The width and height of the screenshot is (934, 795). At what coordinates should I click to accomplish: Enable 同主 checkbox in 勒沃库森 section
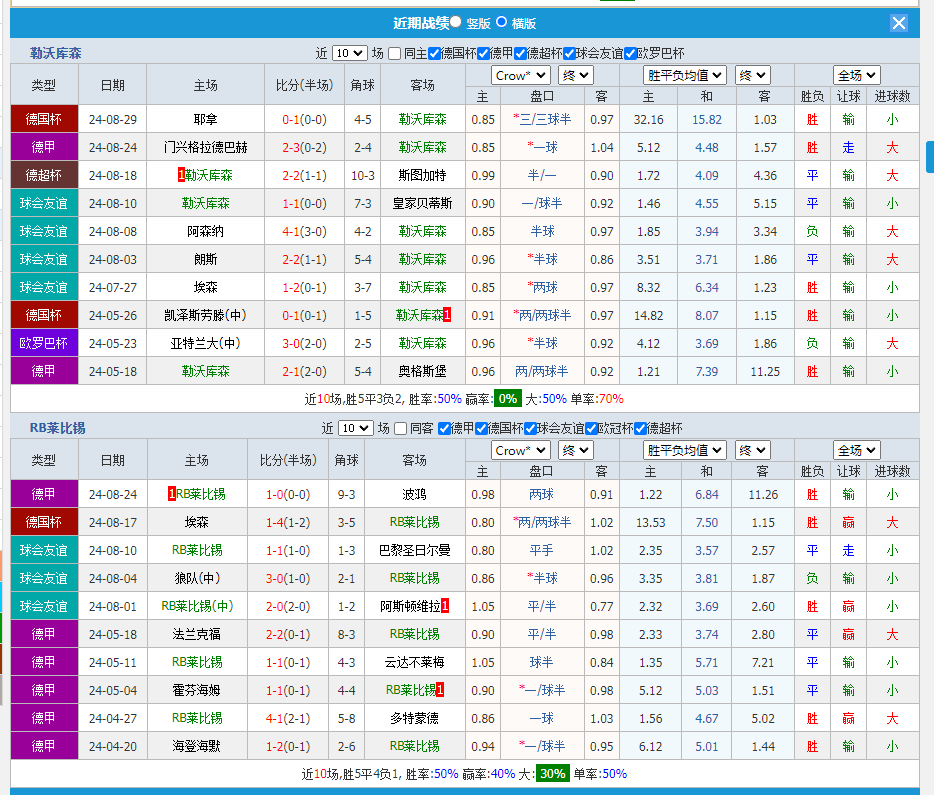pyautogui.click(x=395, y=54)
